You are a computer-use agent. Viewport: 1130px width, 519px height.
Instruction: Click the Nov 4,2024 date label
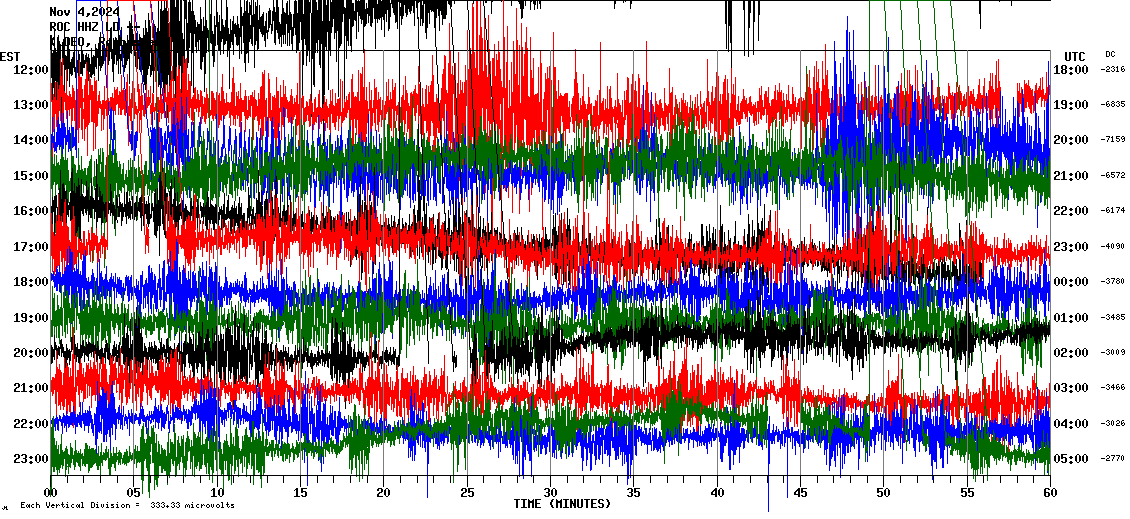pos(85,12)
